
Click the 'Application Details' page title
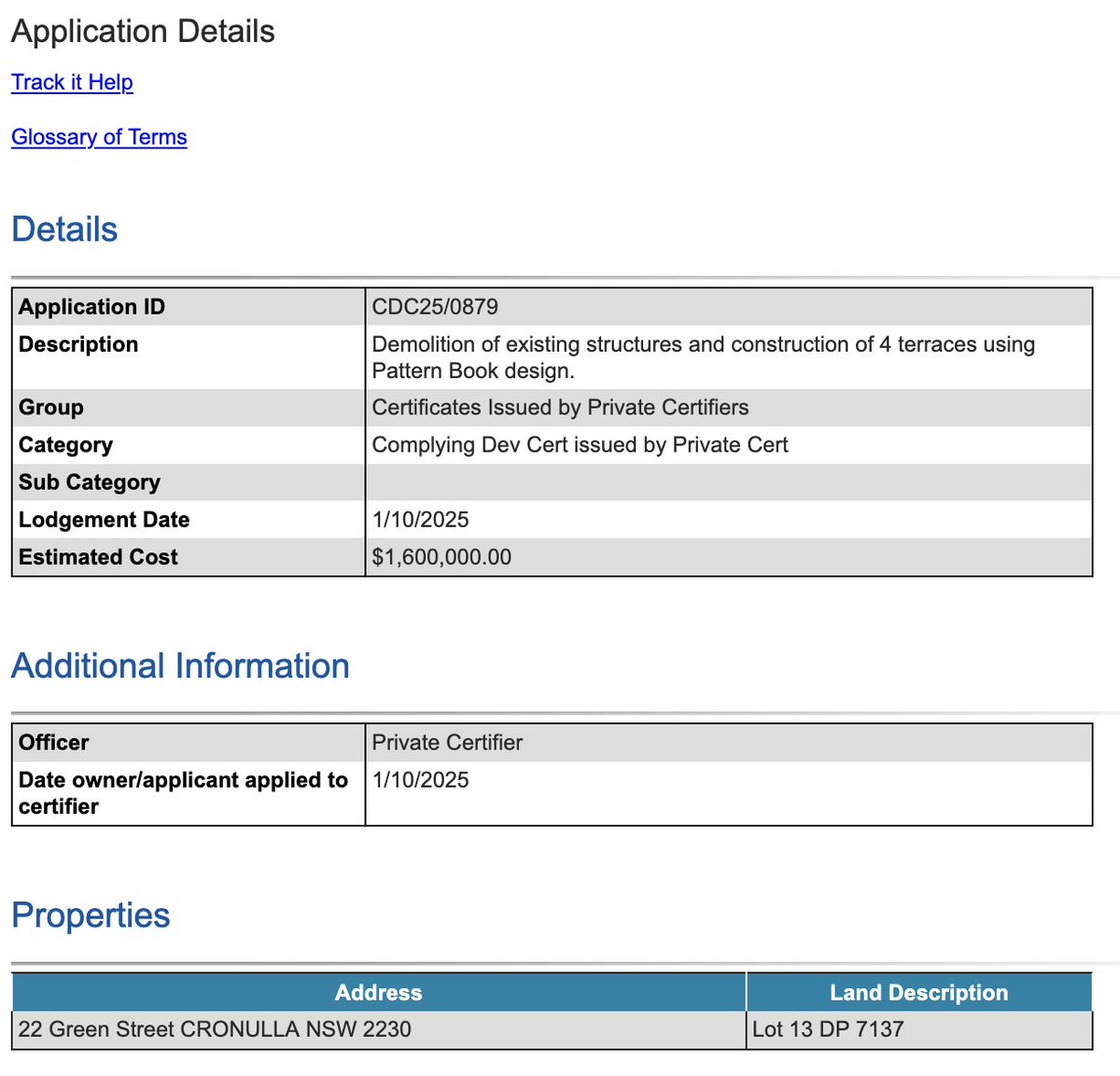point(143,32)
